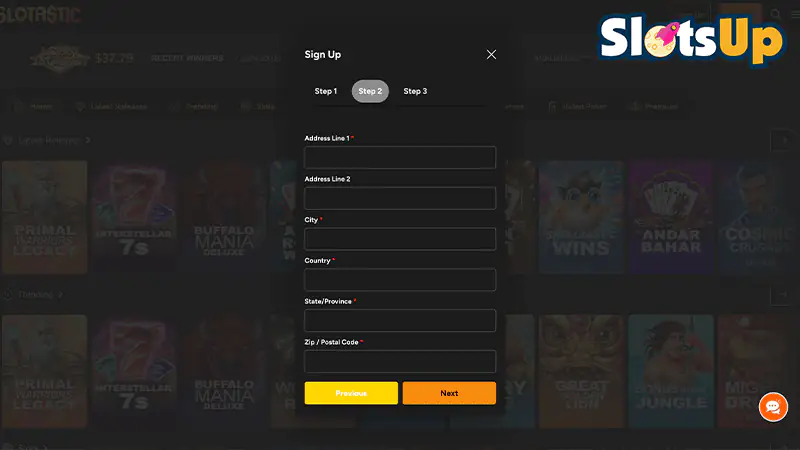The image size is (800, 450).
Task: Open the Latest Releases section link
Action: tap(47, 140)
